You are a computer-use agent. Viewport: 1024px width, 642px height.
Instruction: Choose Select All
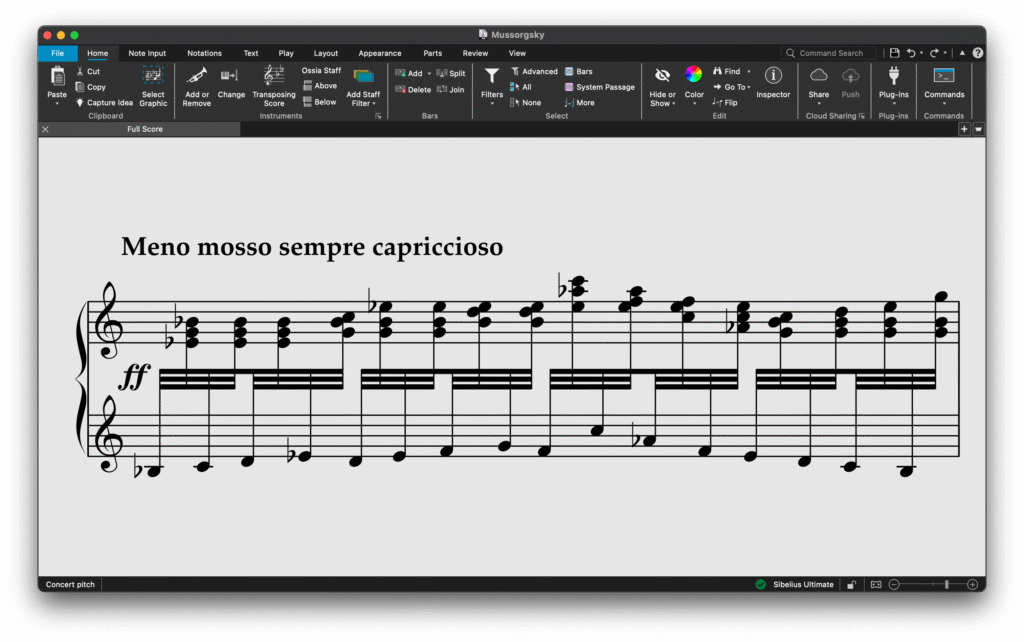(521, 87)
